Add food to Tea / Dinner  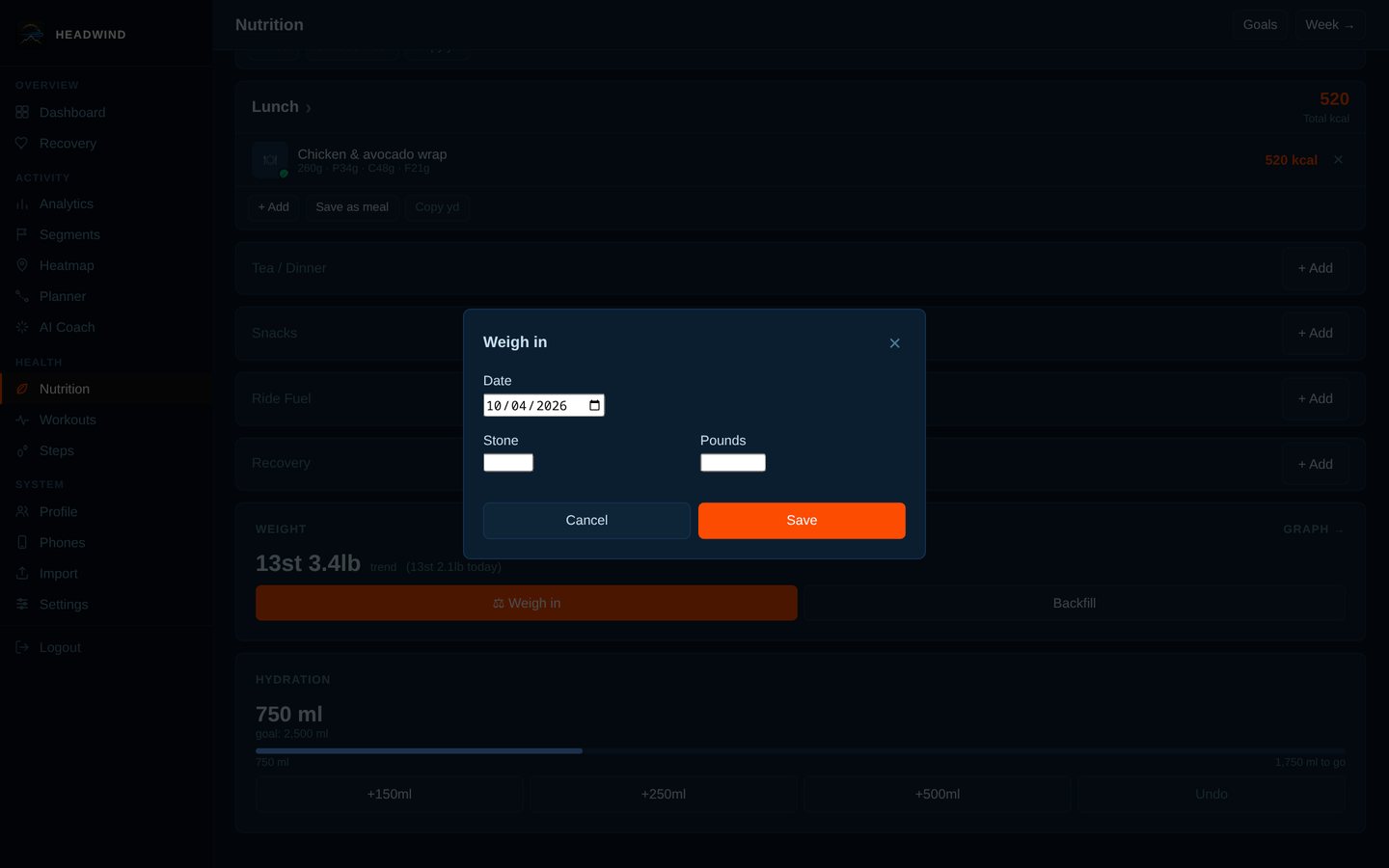click(1315, 268)
